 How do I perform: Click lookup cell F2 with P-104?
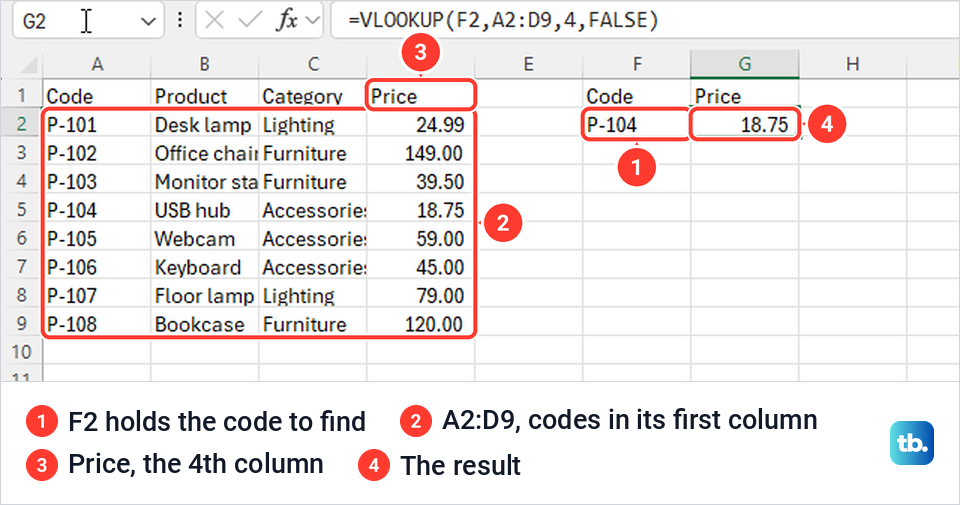pyautogui.click(x=637, y=124)
